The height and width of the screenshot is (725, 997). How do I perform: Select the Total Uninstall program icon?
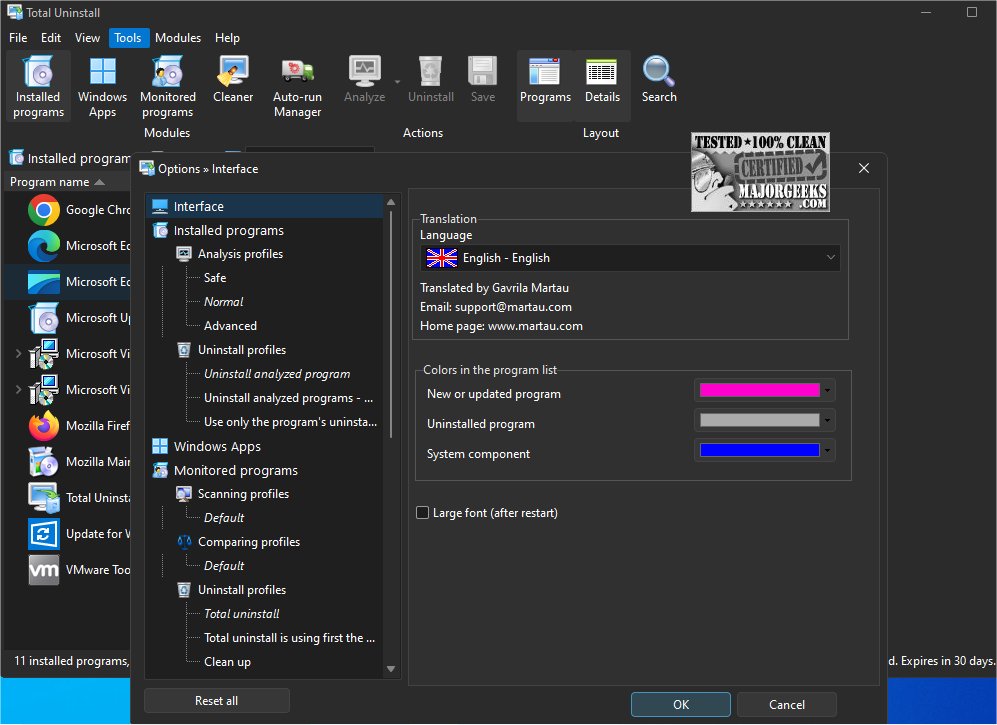43,497
